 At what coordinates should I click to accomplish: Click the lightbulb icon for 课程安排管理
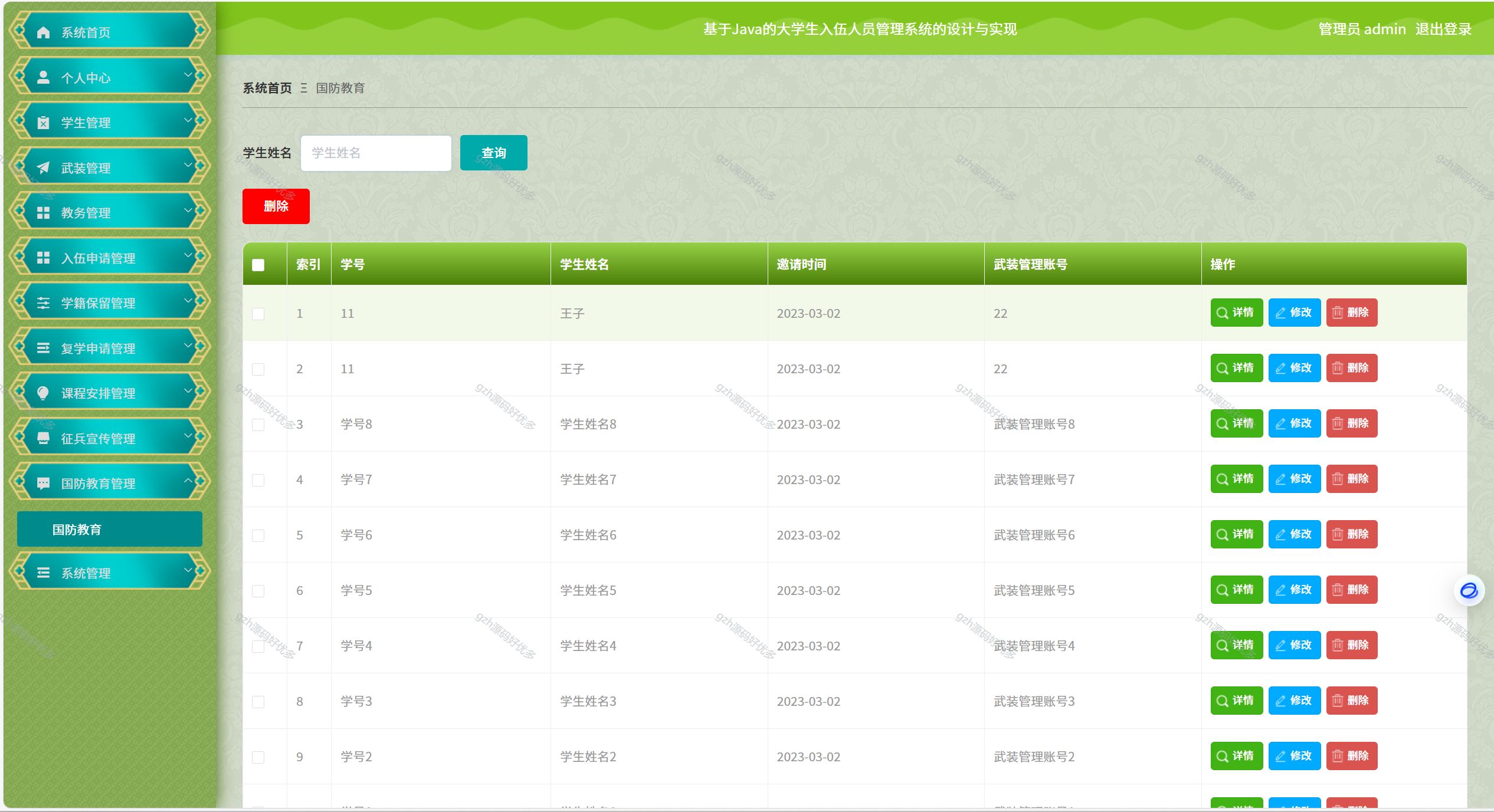43,393
